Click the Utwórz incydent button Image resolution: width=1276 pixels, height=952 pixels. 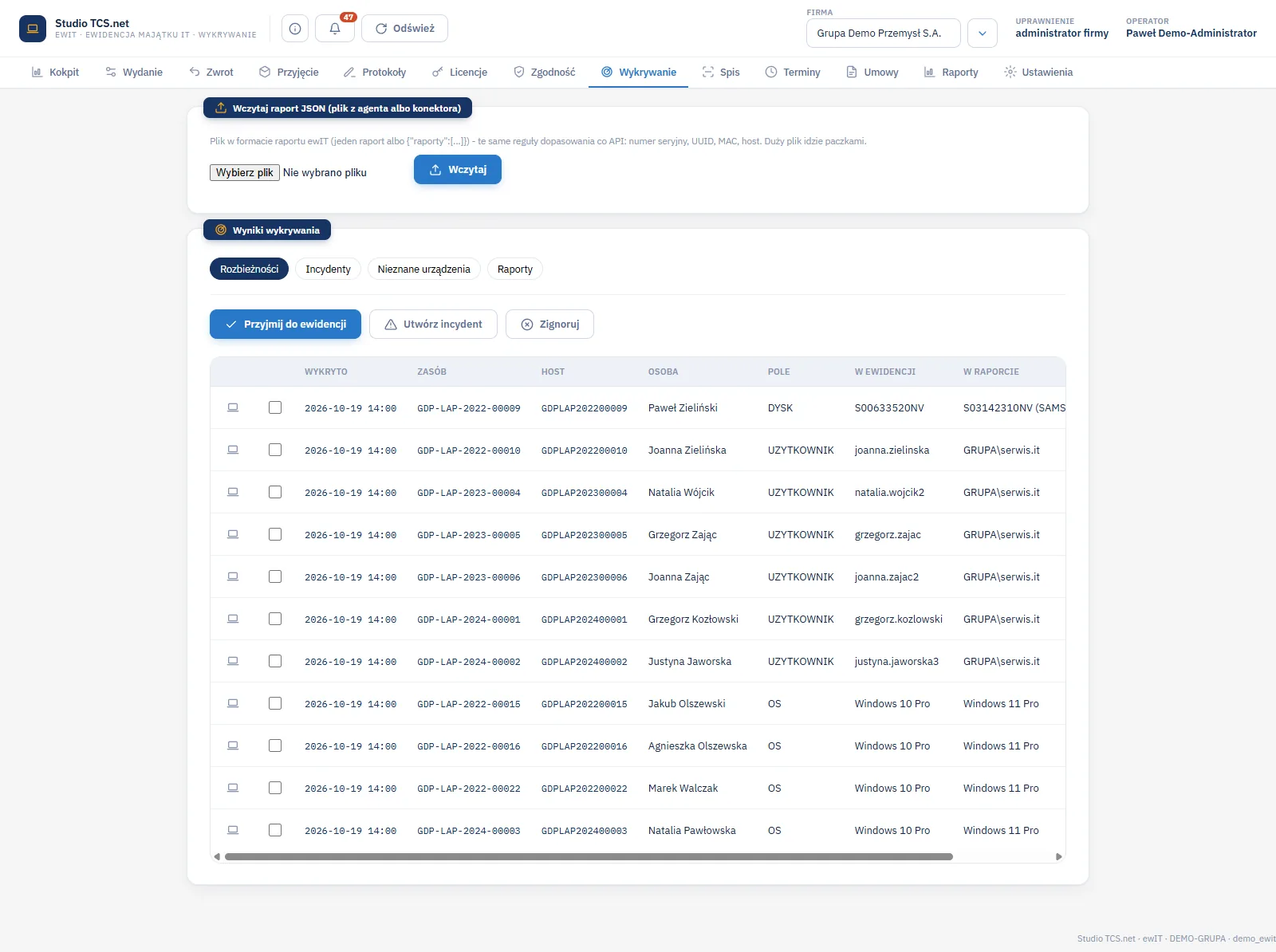433,325
